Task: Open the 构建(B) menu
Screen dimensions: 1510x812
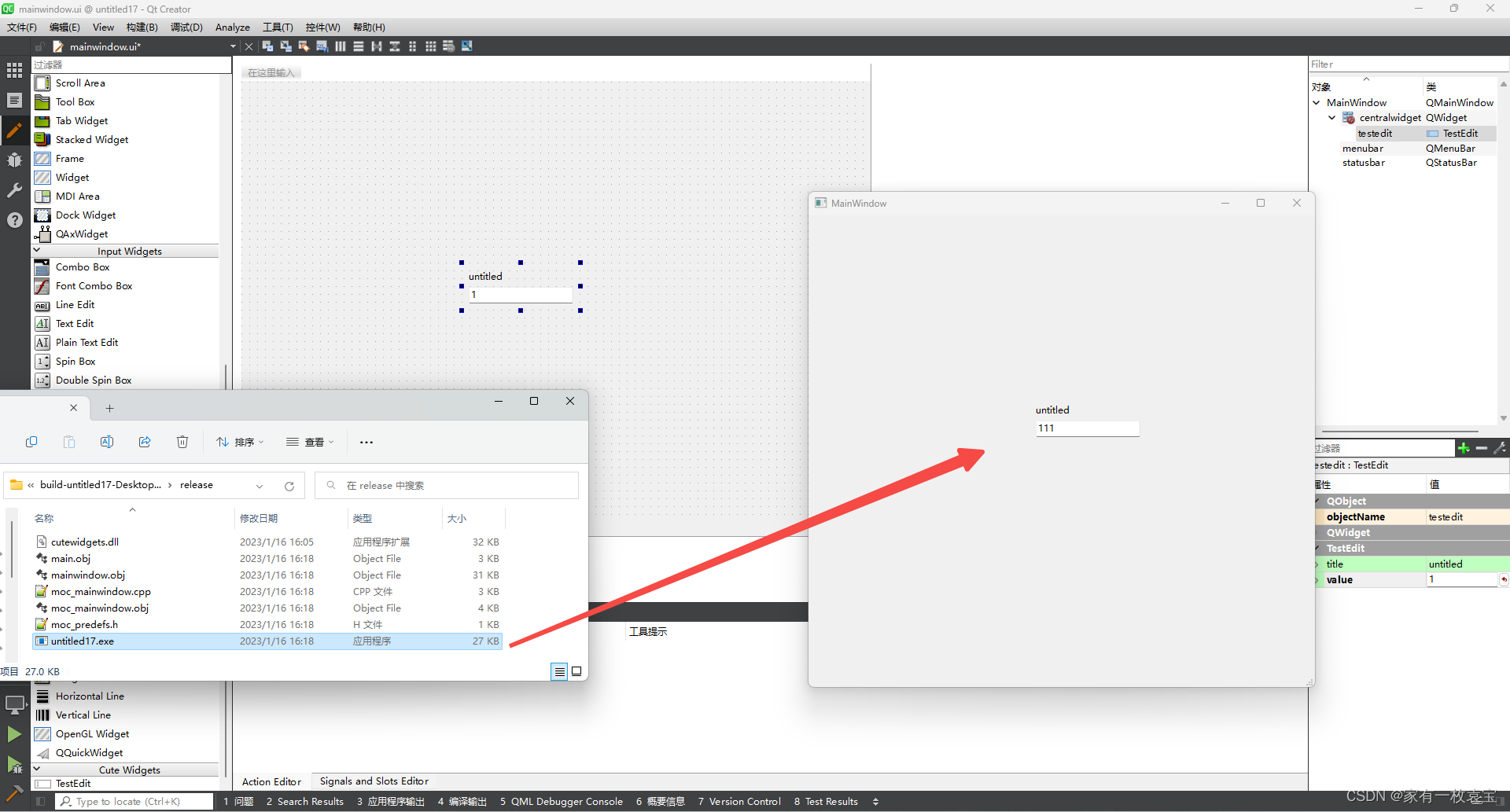Action: tap(142, 28)
